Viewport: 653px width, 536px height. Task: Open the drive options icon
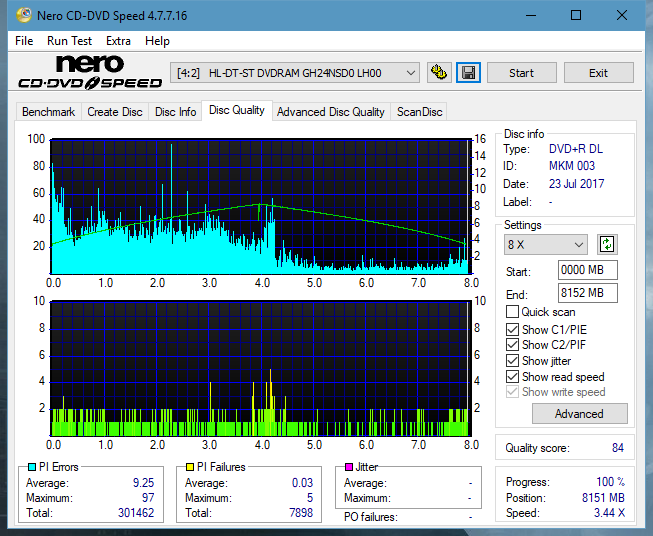tap(439, 73)
